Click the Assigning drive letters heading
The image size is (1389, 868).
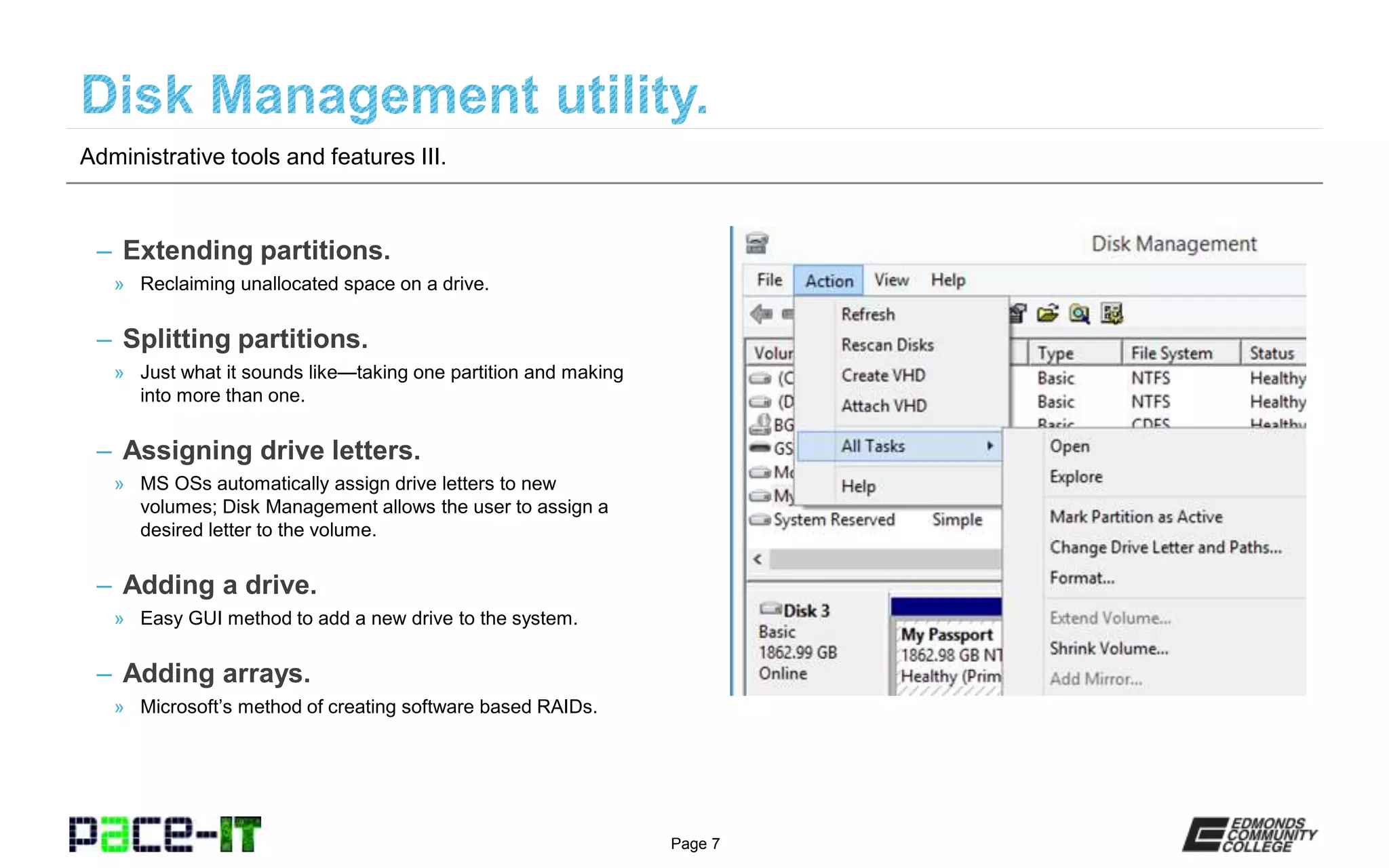271,450
